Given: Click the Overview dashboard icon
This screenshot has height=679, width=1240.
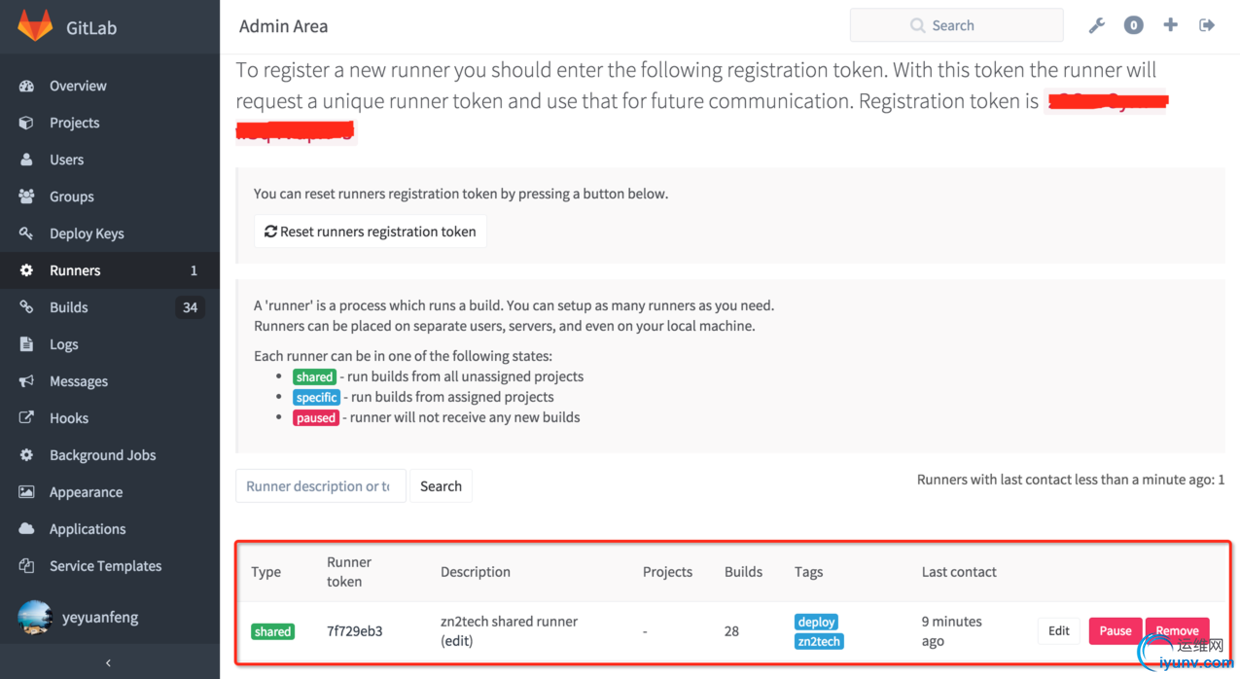Looking at the screenshot, I should (27, 86).
